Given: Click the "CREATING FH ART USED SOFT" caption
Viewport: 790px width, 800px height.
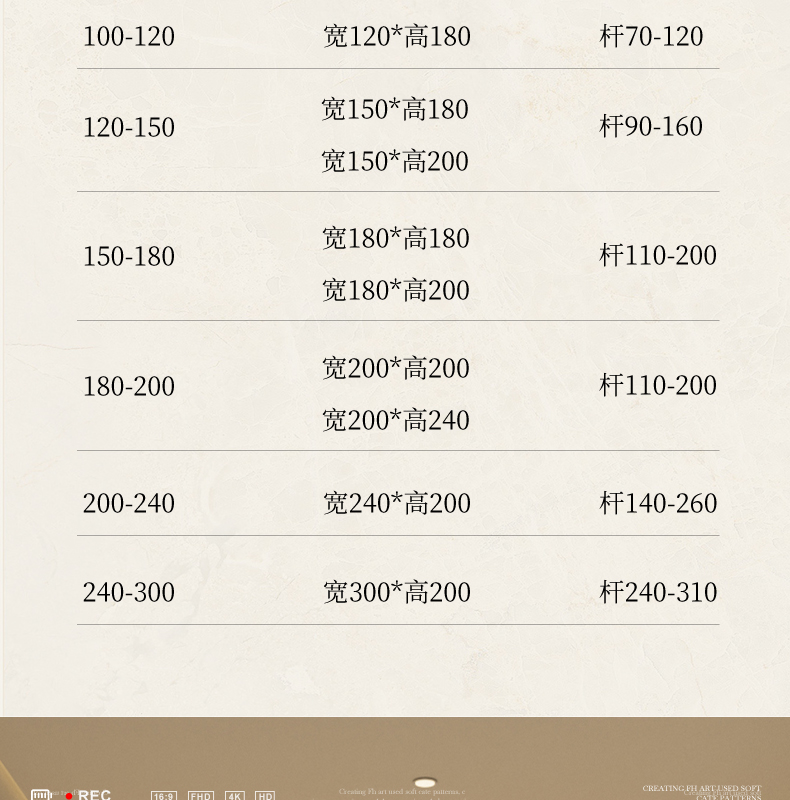Looking at the screenshot, I should [x=701, y=789].
